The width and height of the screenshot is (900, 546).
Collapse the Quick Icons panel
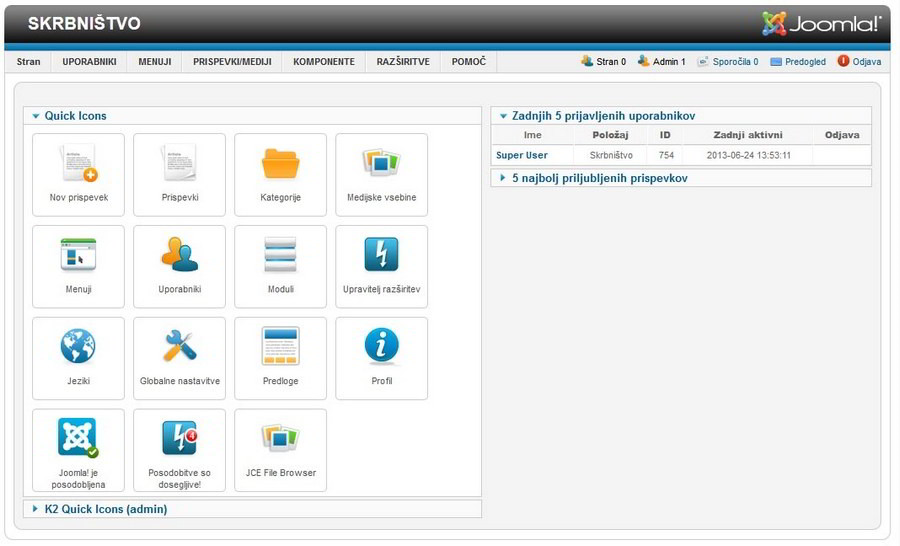(75, 116)
